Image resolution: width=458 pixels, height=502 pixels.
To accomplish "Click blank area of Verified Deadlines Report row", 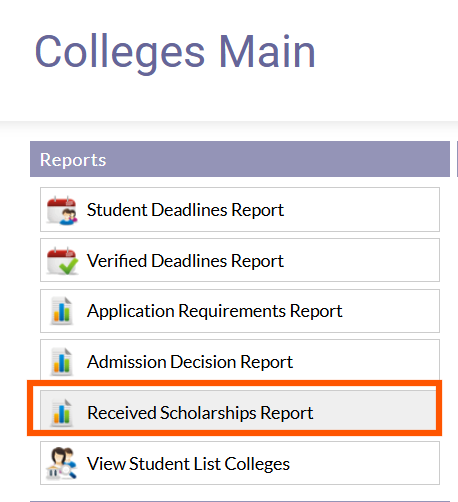I will 362,260.
